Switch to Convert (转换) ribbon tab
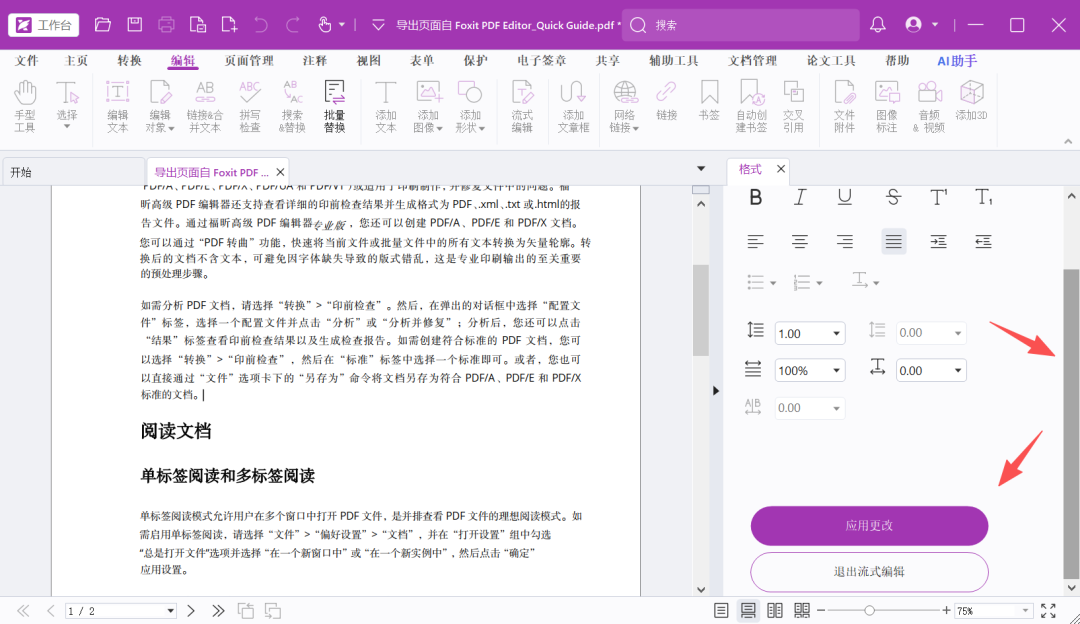 tap(129, 61)
